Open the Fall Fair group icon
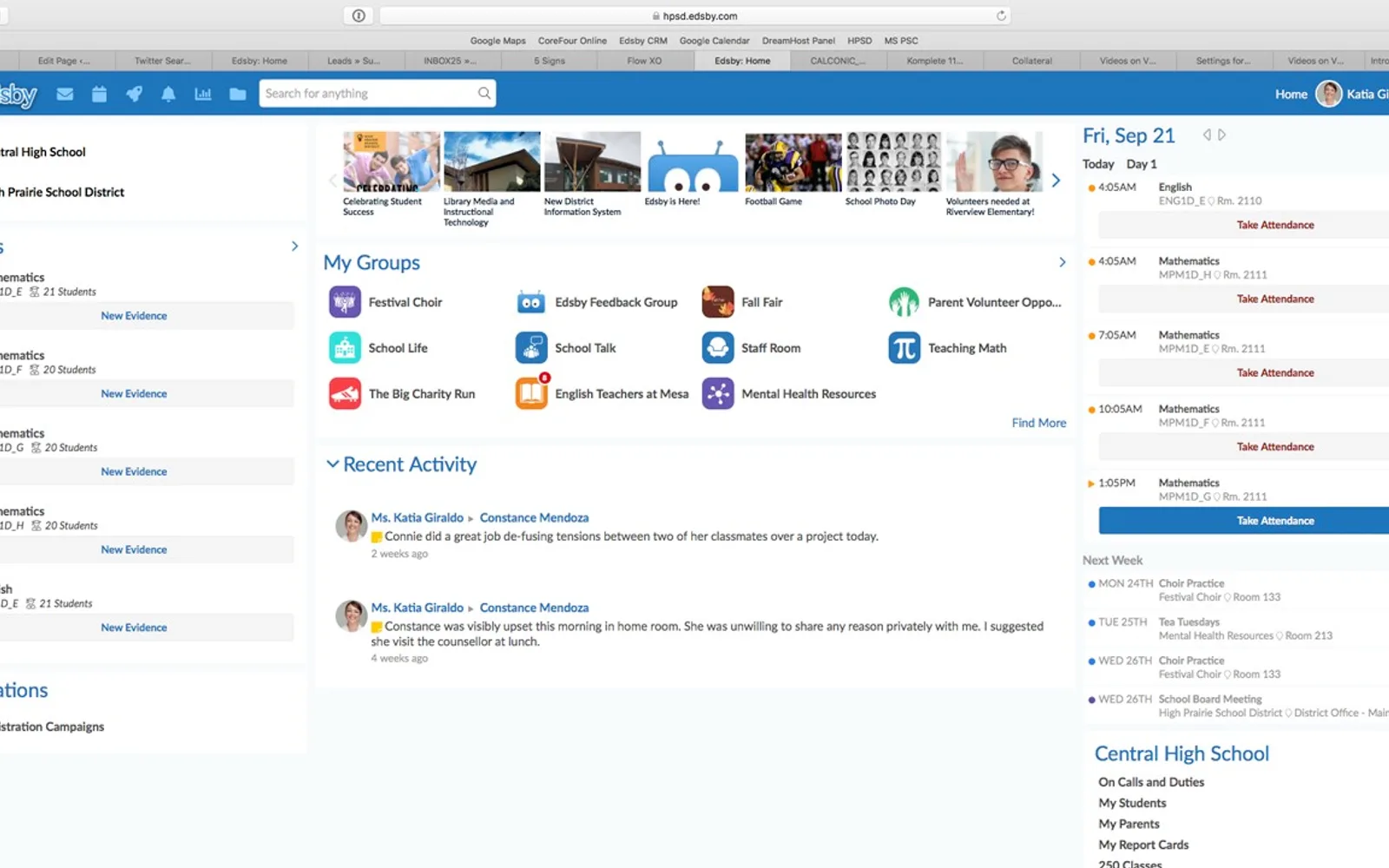1389x868 pixels. 718,302
